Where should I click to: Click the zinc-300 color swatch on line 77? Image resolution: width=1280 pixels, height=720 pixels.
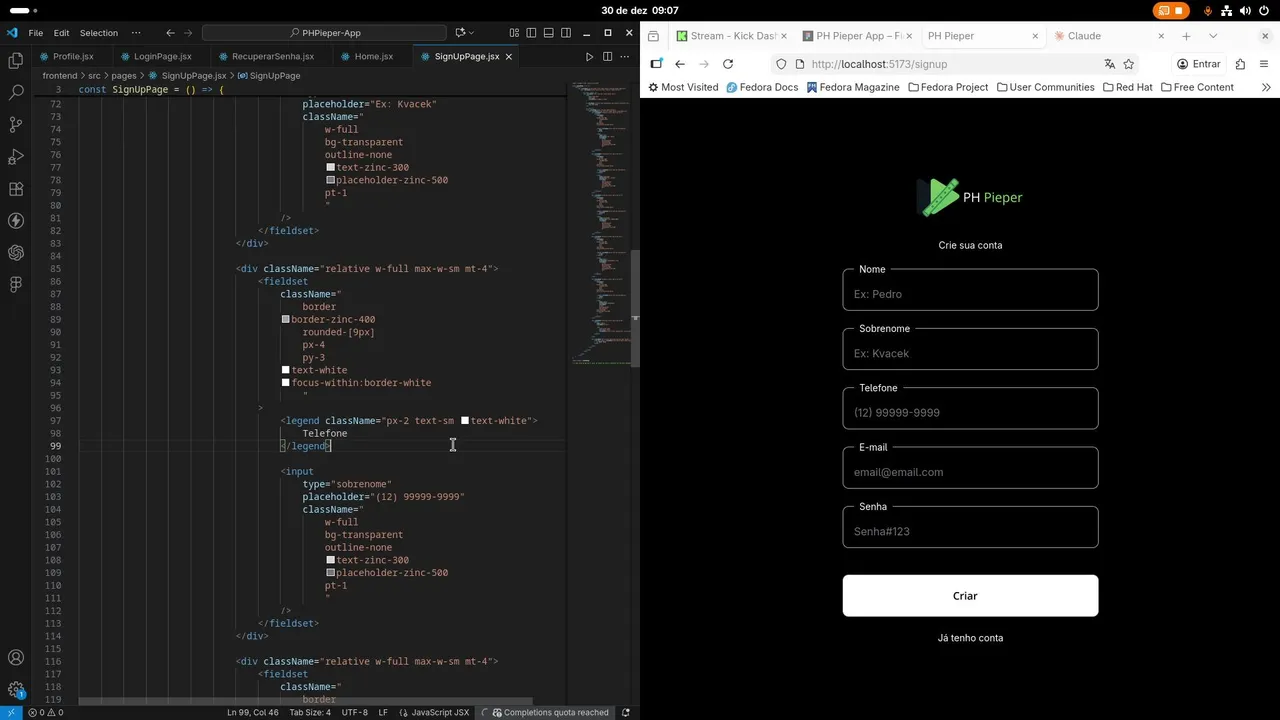click(331, 168)
